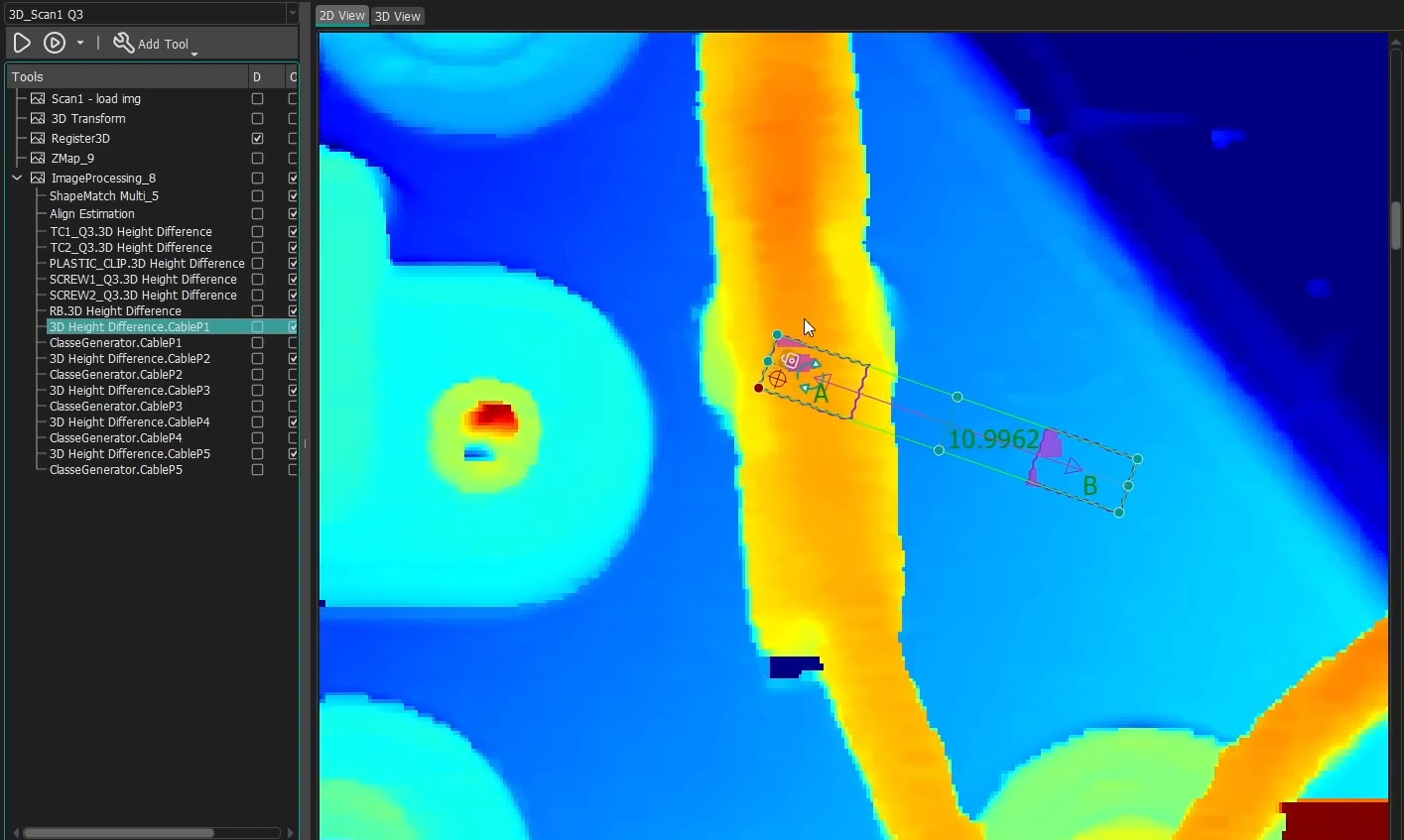Select ClasseGenerator.CableP5 row
1404x840 pixels.
coord(116,470)
